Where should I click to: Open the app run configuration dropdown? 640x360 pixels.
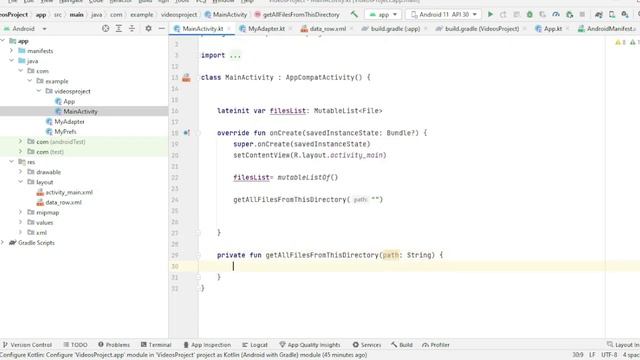383,14
